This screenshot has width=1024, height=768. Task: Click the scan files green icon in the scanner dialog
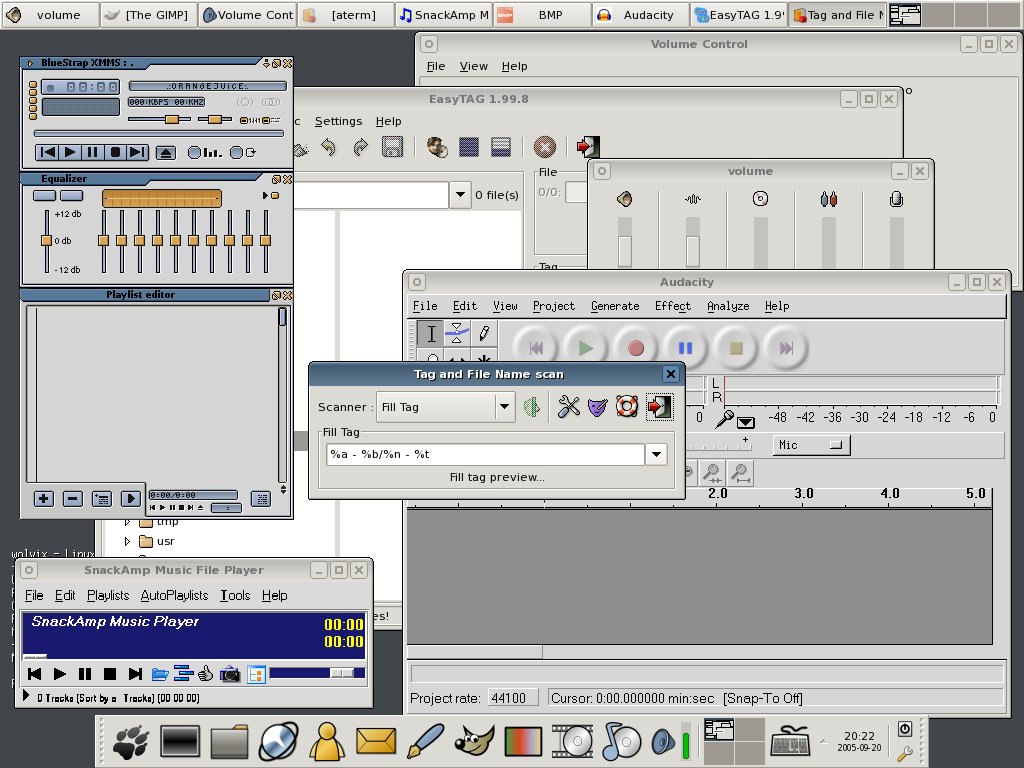pyautogui.click(x=532, y=407)
